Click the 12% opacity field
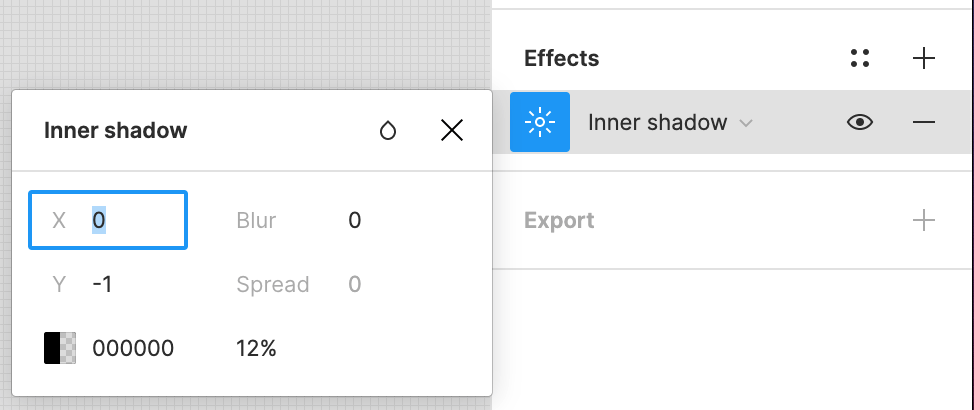The image size is (974, 410). coord(256,348)
